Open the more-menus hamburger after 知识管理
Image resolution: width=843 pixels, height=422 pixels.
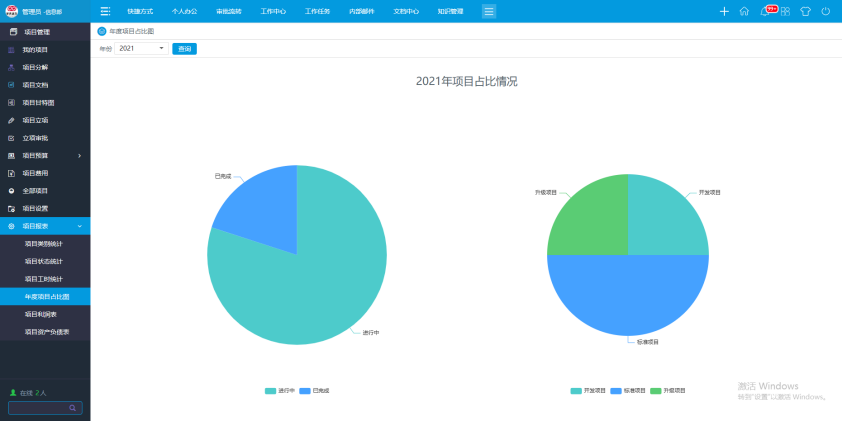click(489, 11)
